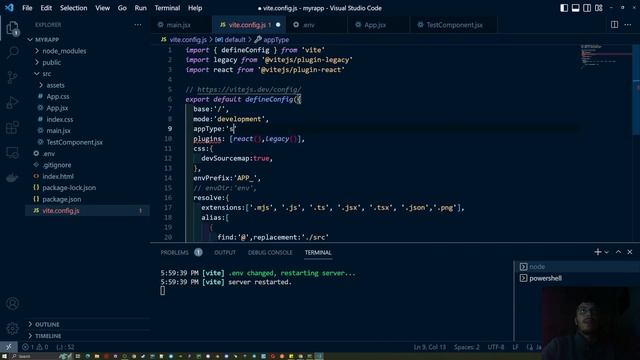Switch to PROBLEMS panel tab
The height and width of the screenshot is (360, 640).
pos(175,253)
